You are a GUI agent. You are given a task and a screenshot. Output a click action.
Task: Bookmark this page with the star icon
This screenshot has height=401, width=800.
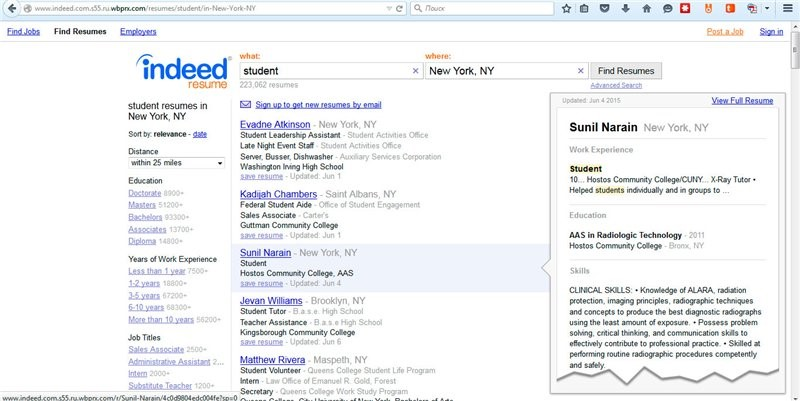[566, 8]
